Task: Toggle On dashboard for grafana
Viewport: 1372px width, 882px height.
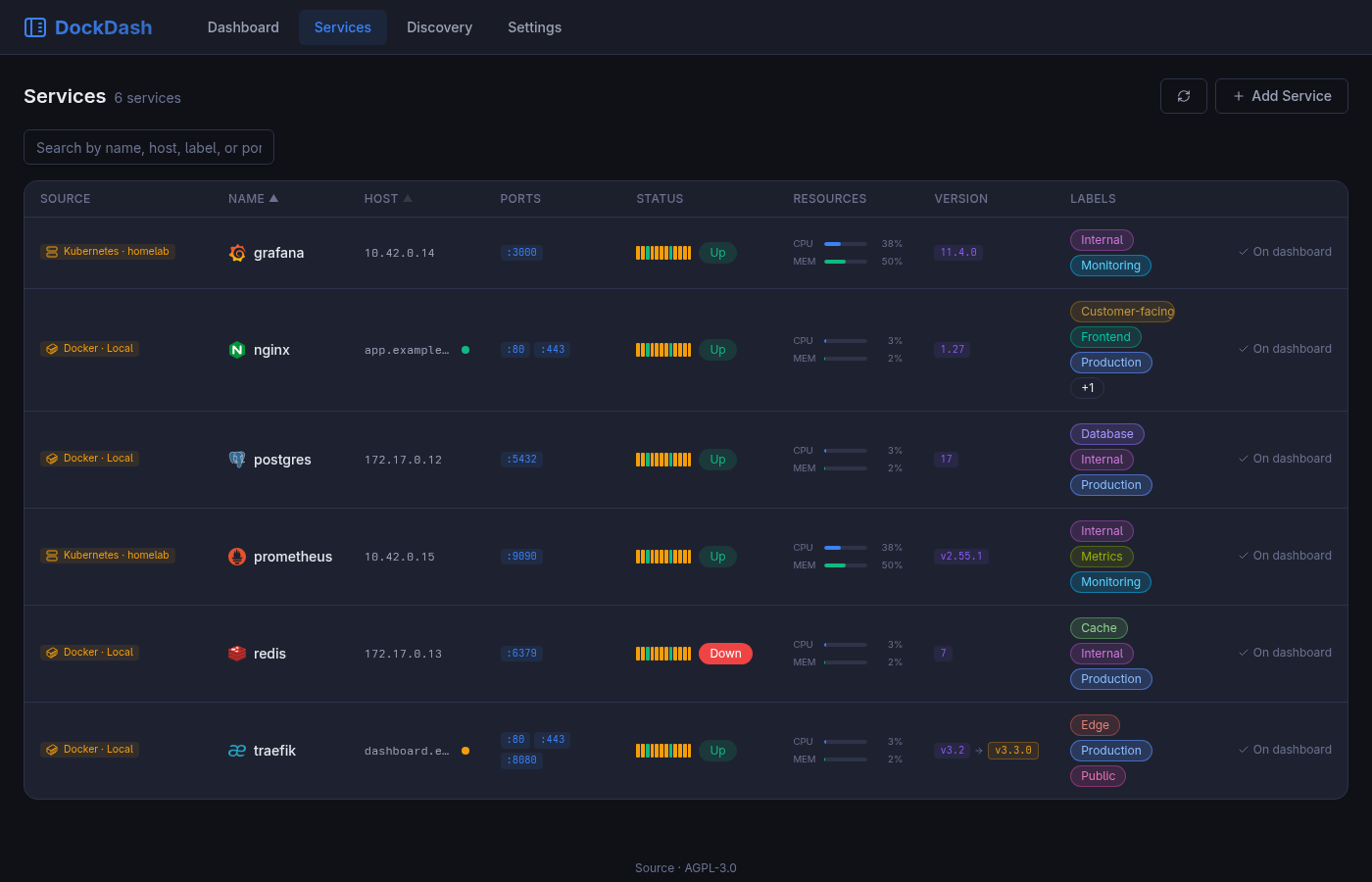Action: (x=1285, y=252)
